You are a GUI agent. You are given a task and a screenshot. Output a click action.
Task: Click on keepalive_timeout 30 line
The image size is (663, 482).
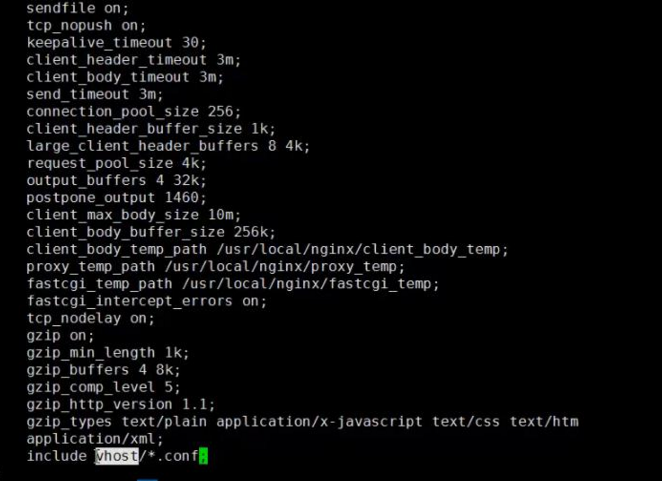click(117, 42)
